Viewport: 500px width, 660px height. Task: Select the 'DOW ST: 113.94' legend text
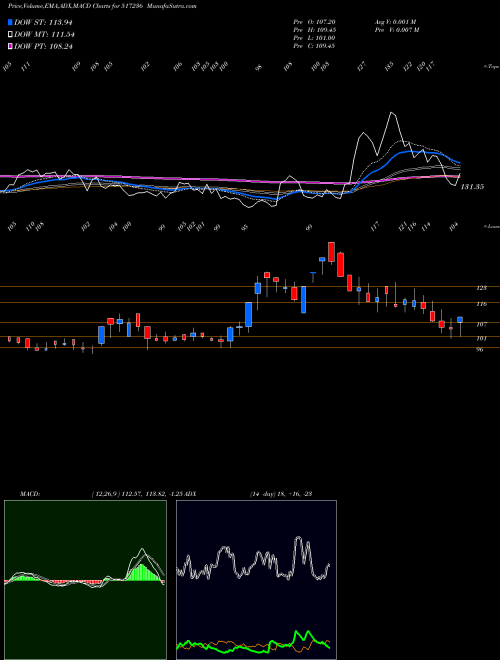[x=44, y=22]
